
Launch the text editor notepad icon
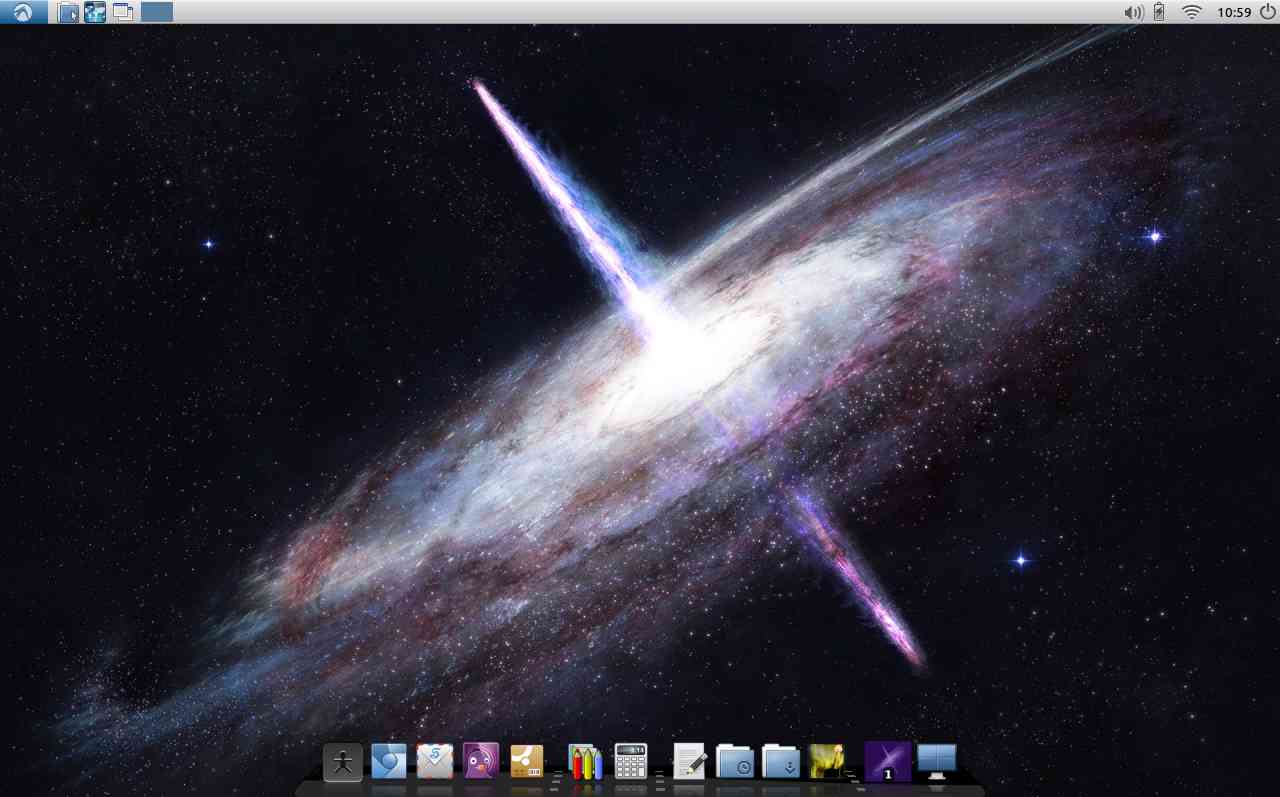pyautogui.click(x=690, y=762)
